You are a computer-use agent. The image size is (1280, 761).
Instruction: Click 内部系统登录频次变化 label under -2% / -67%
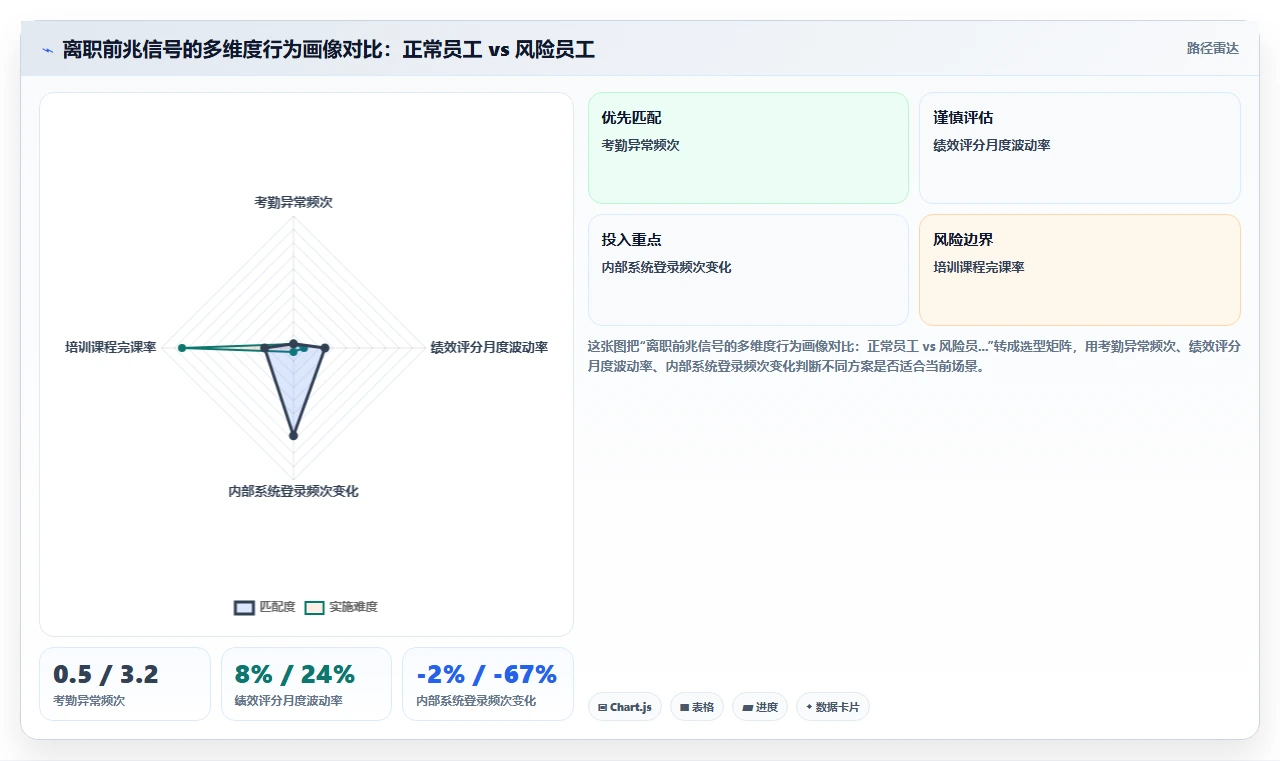coord(476,700)
